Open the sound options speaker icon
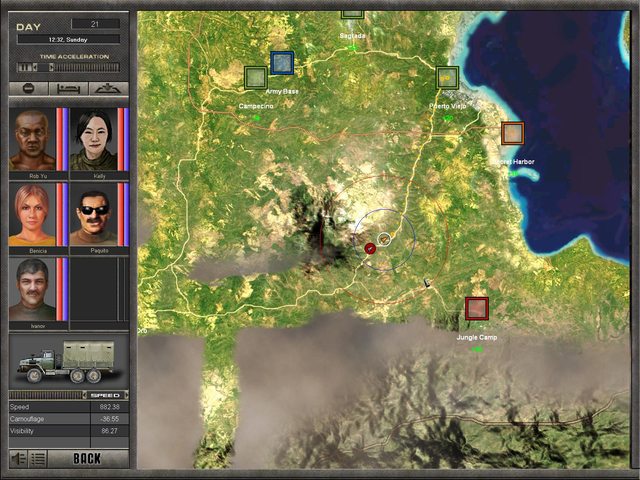Viewport: 640px width, 480px height. click(18, 459)
